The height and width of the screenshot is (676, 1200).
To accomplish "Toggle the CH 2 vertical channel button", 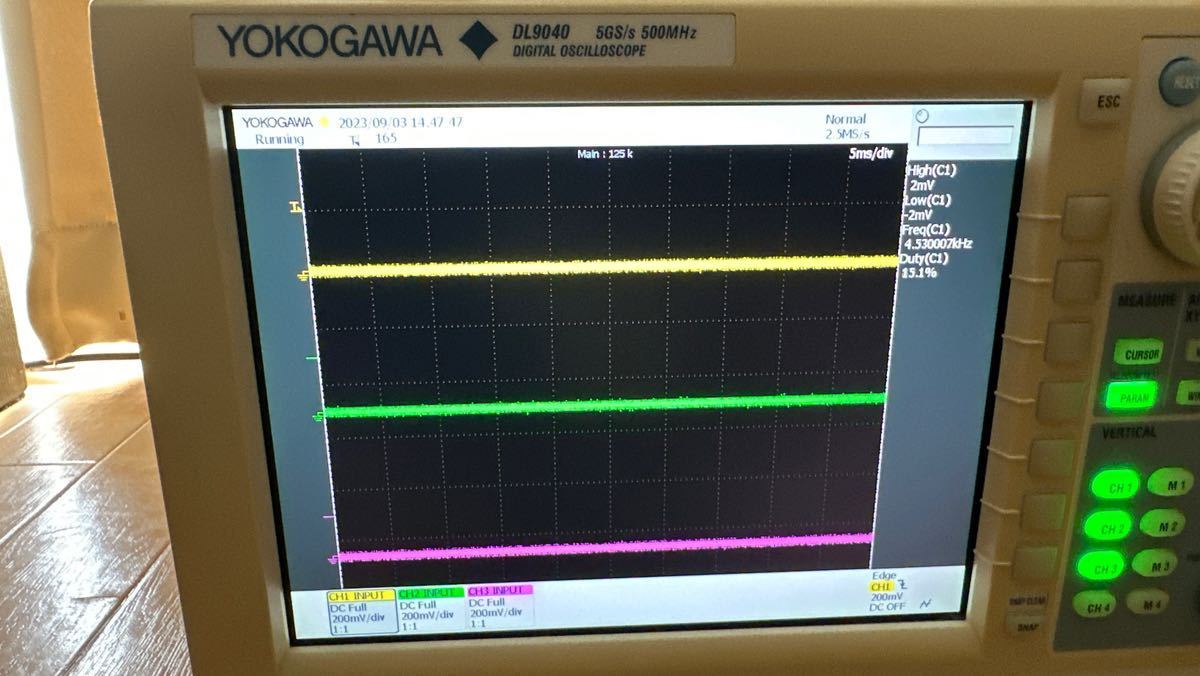I will point(1108,526).
